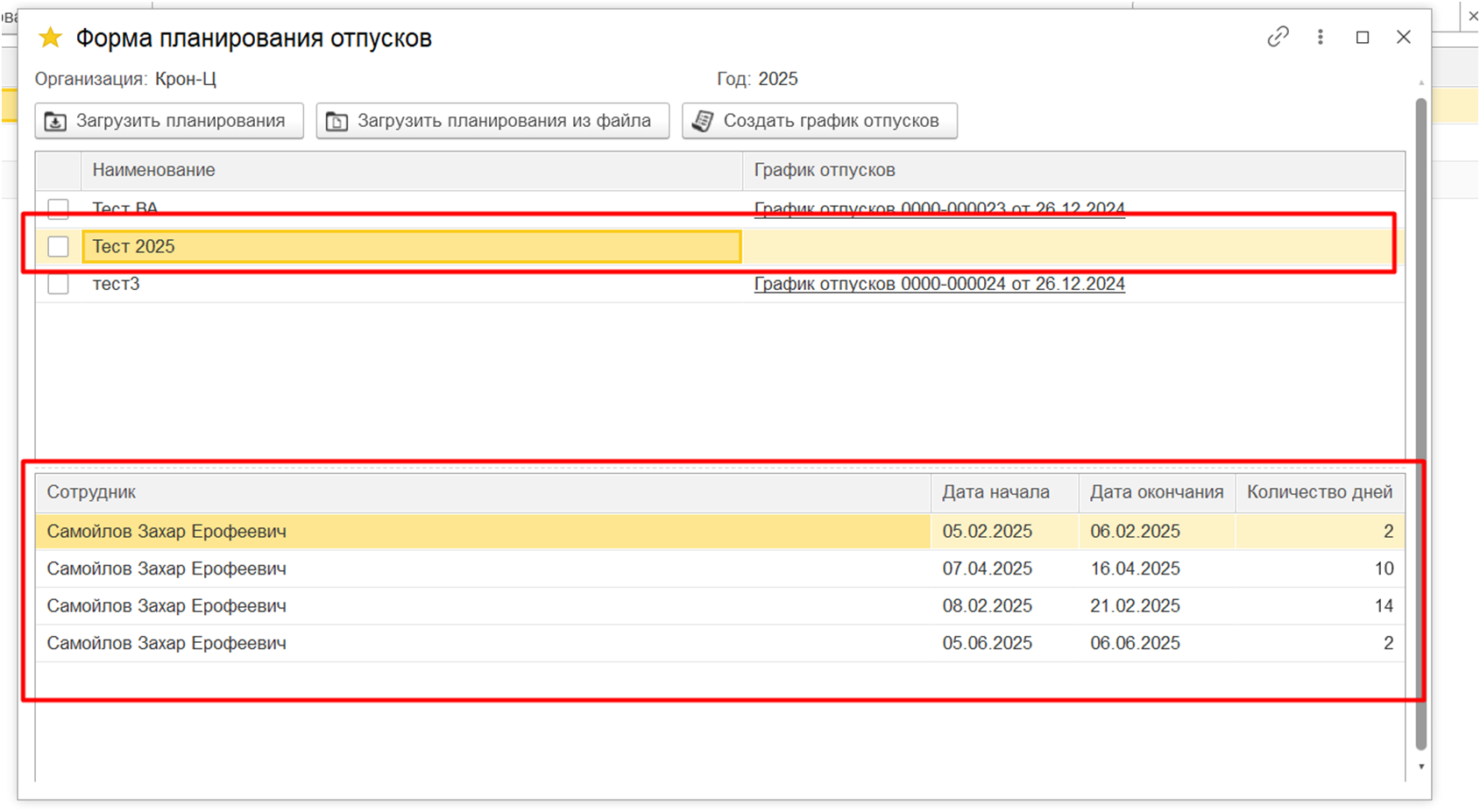Click the year value 2025
Screen dimensions: 1480x812
point(778,79)
